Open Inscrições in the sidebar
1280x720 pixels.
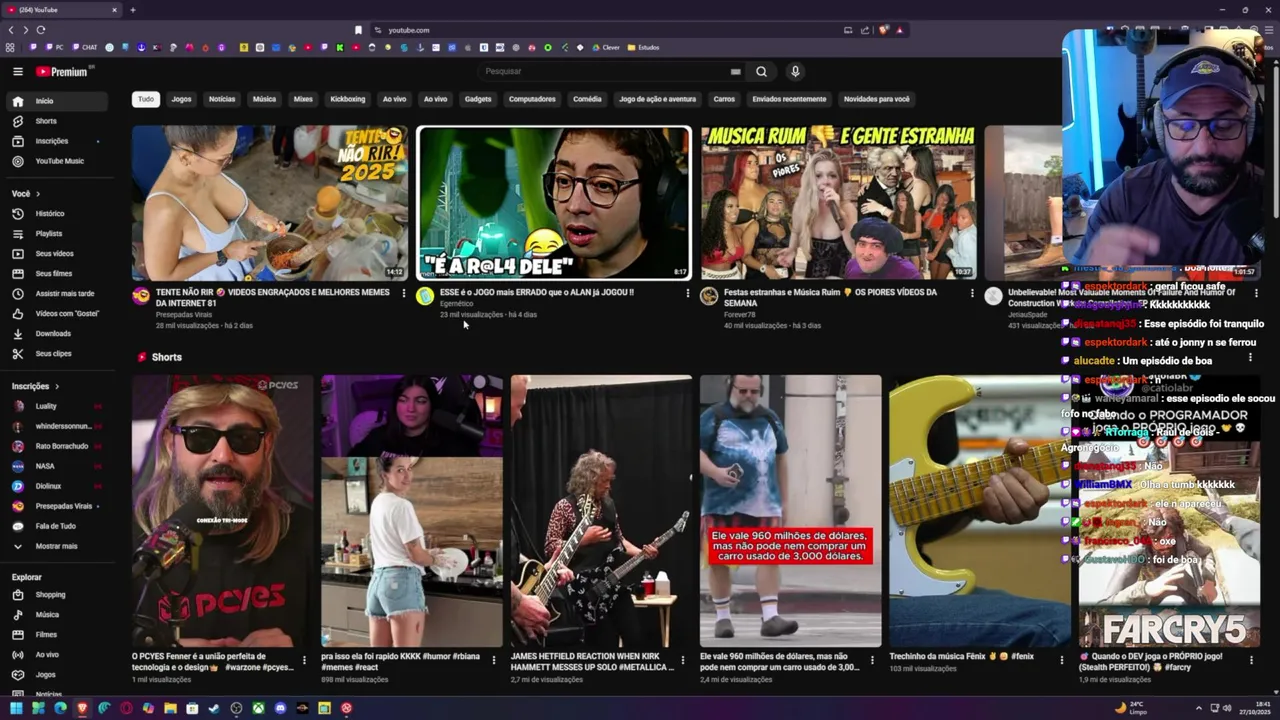pyautogui.click(x=59, y=141)
